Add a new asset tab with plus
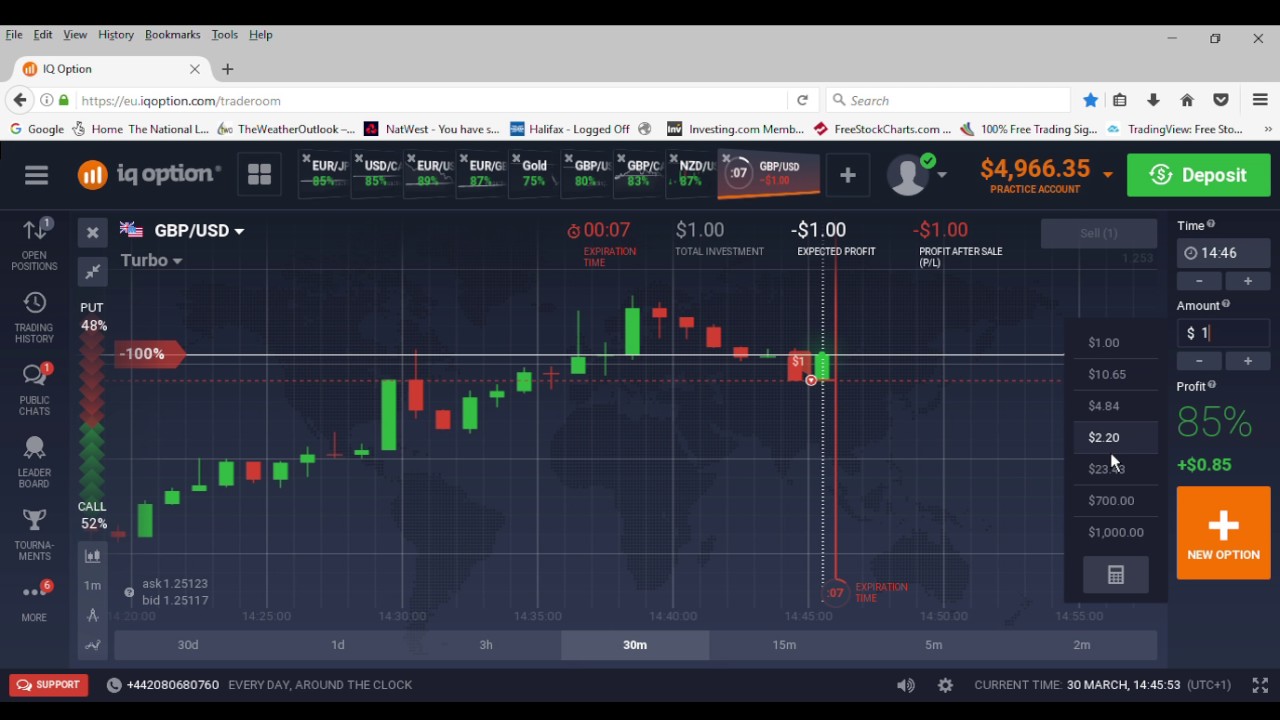1280x720 pixels. [847, 175]
